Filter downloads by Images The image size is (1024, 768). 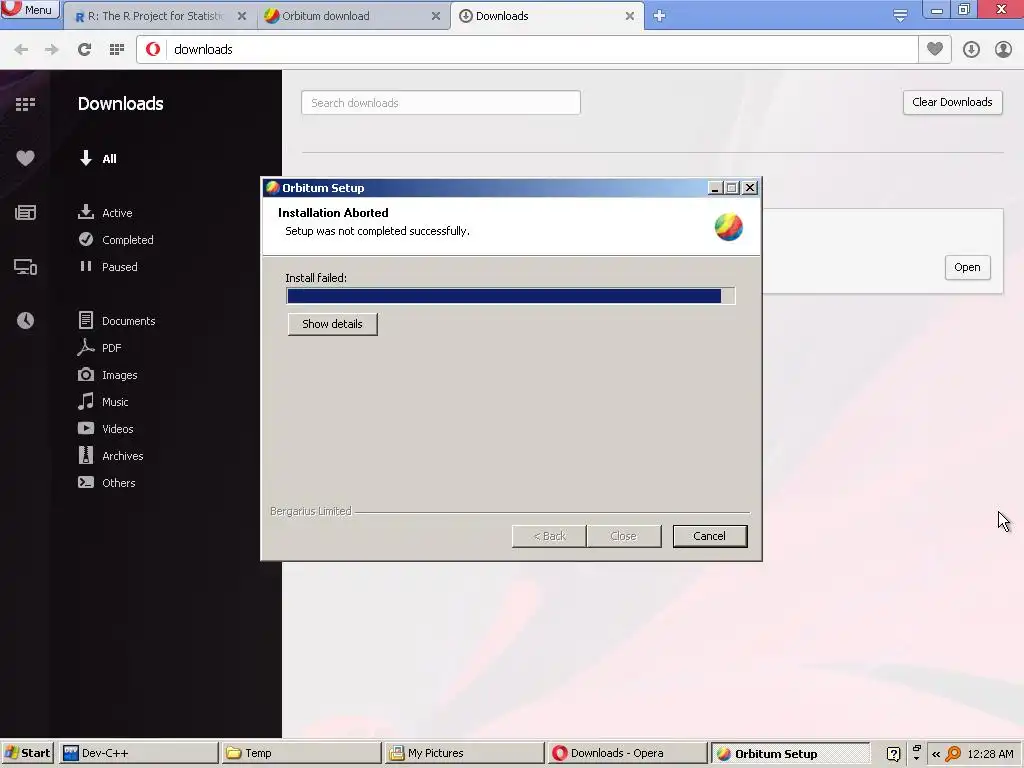click(x=107, y=375)
